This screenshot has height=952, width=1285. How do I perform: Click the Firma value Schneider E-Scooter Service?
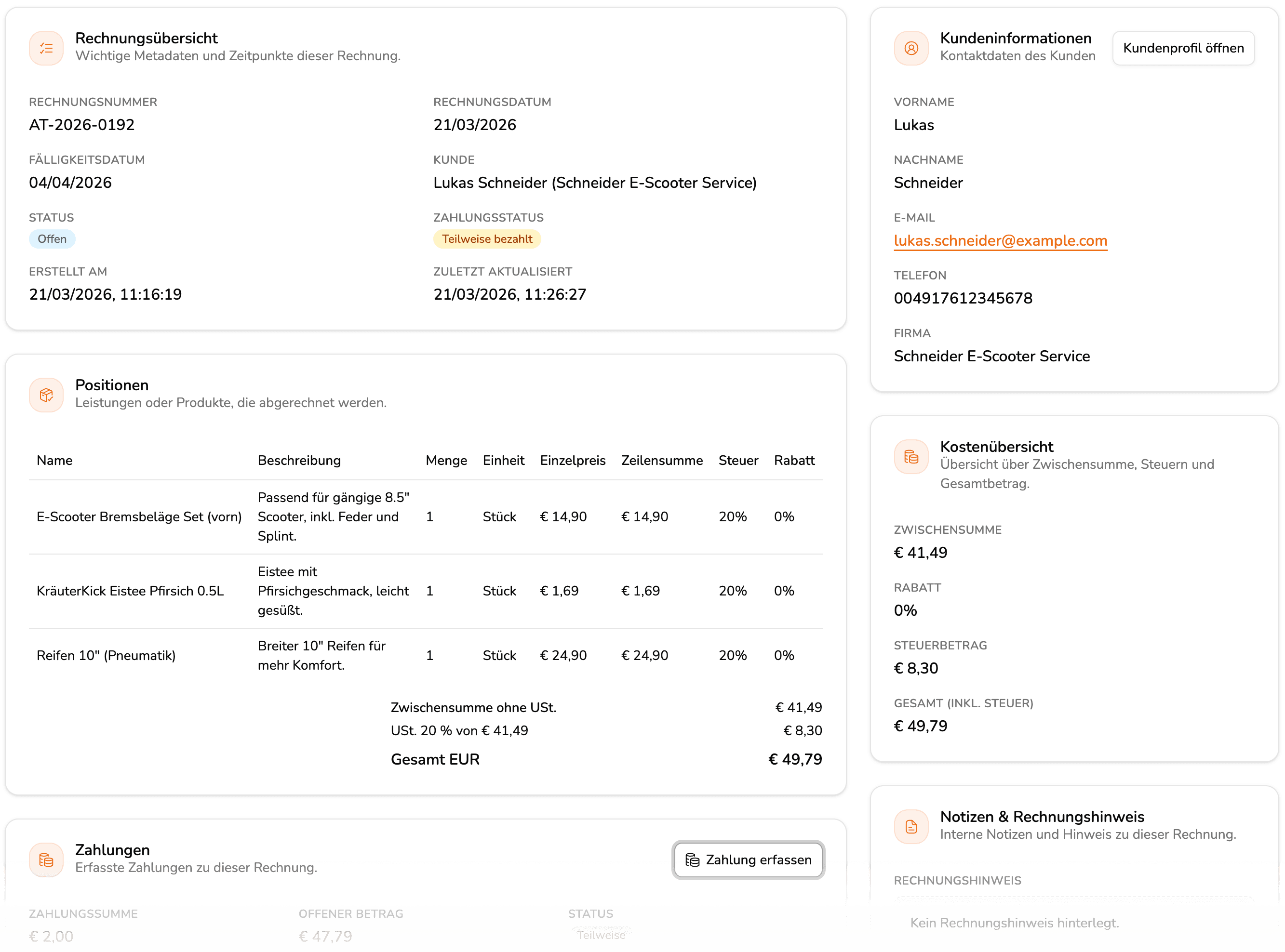tap(991, 356)
